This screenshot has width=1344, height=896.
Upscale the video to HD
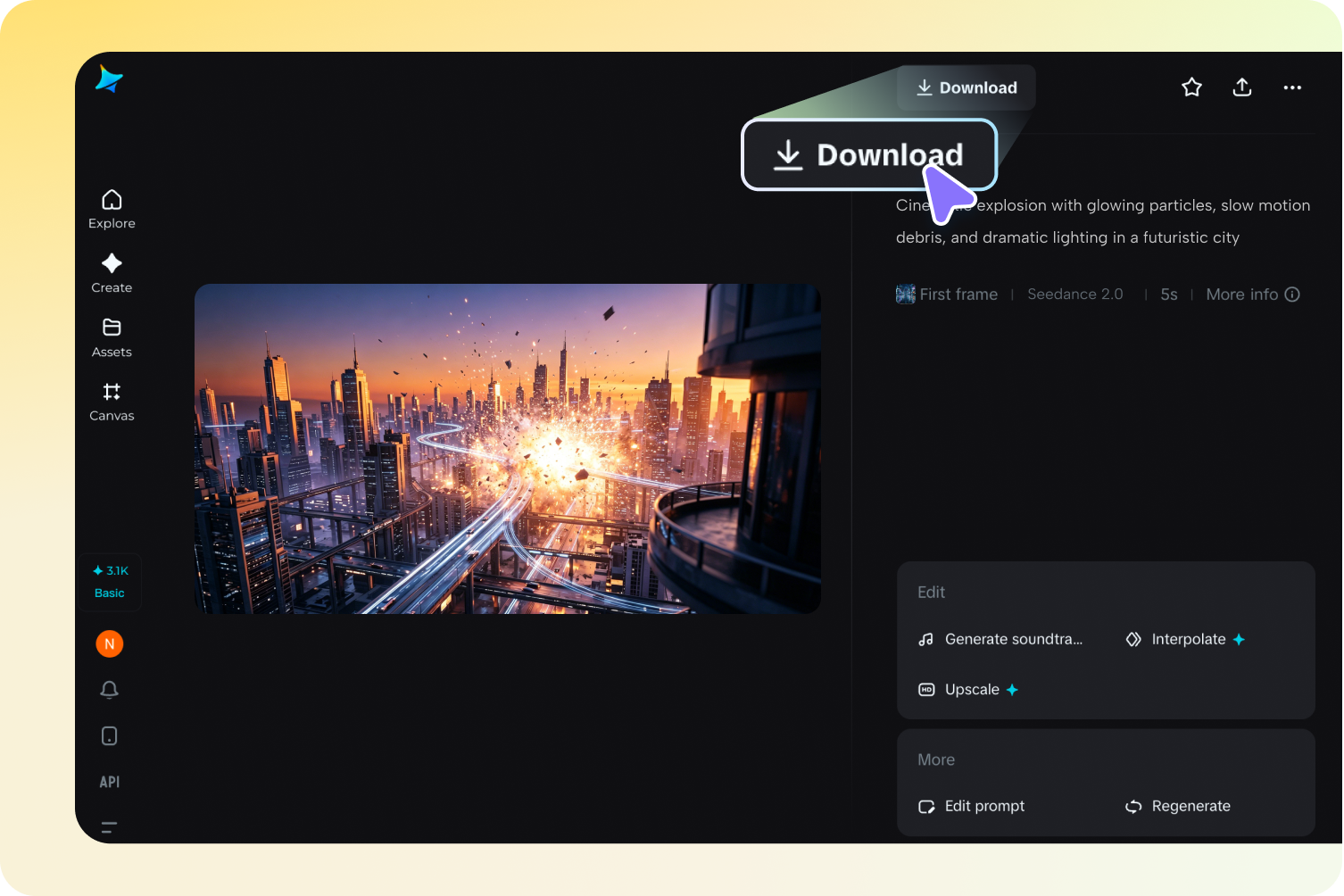(x=968, y=690)
